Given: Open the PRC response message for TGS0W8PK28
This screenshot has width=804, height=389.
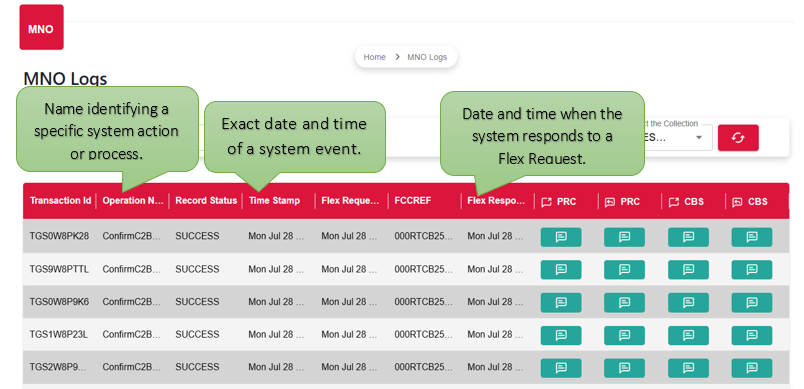Looking at the screenshot, I should pyautogui.click(x=624, y=237).
